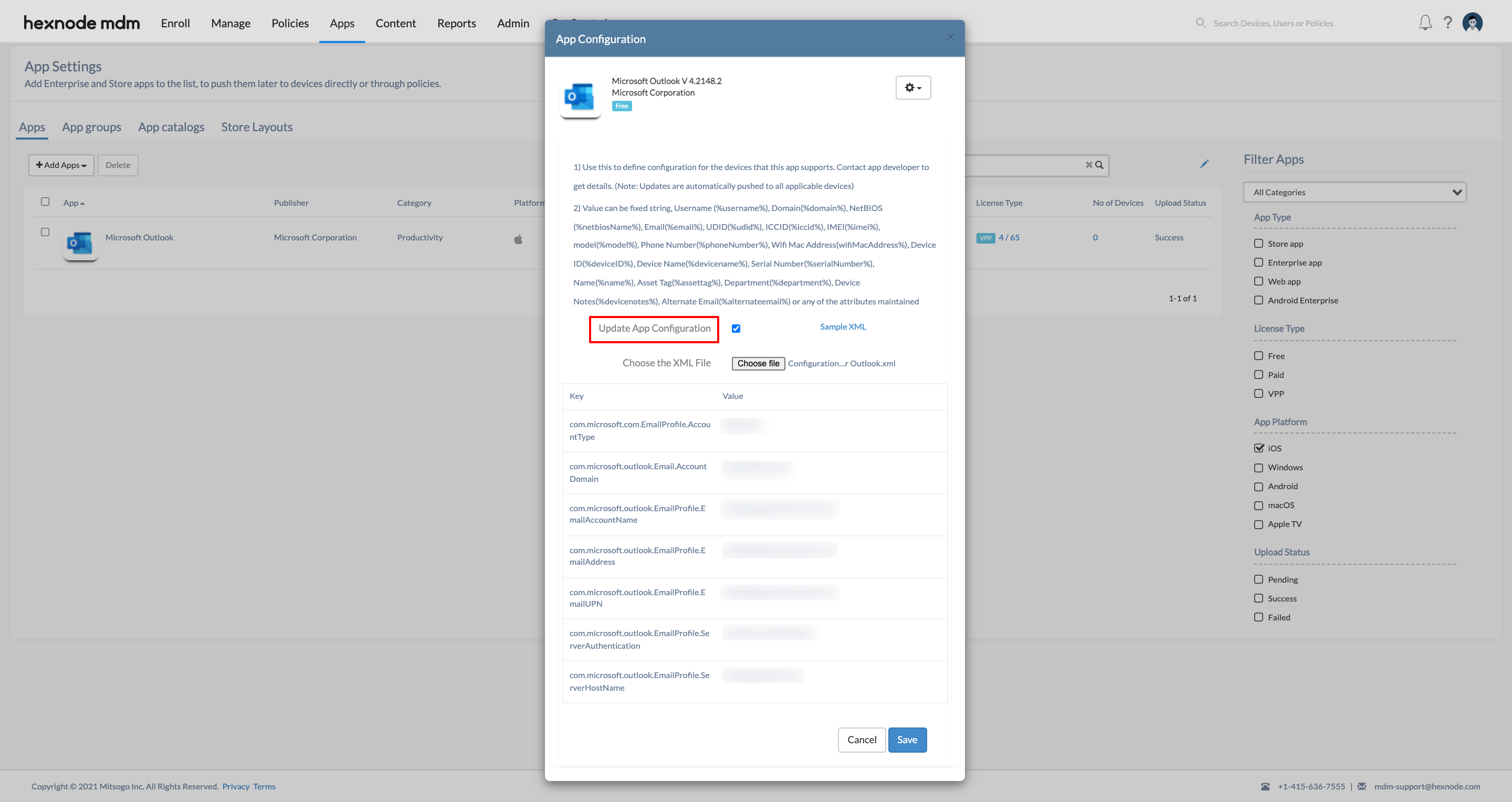The height and width of the screenshot is (802, 1512).
Task: Click the Choose file button
Action: coord(758,363)
